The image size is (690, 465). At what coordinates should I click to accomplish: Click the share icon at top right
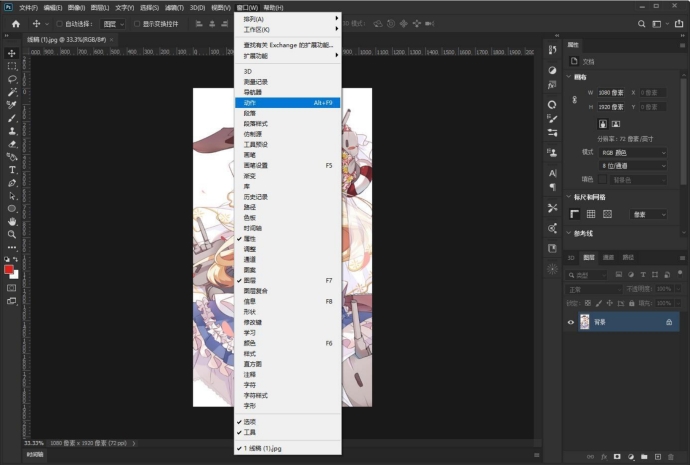click(679, 24)
